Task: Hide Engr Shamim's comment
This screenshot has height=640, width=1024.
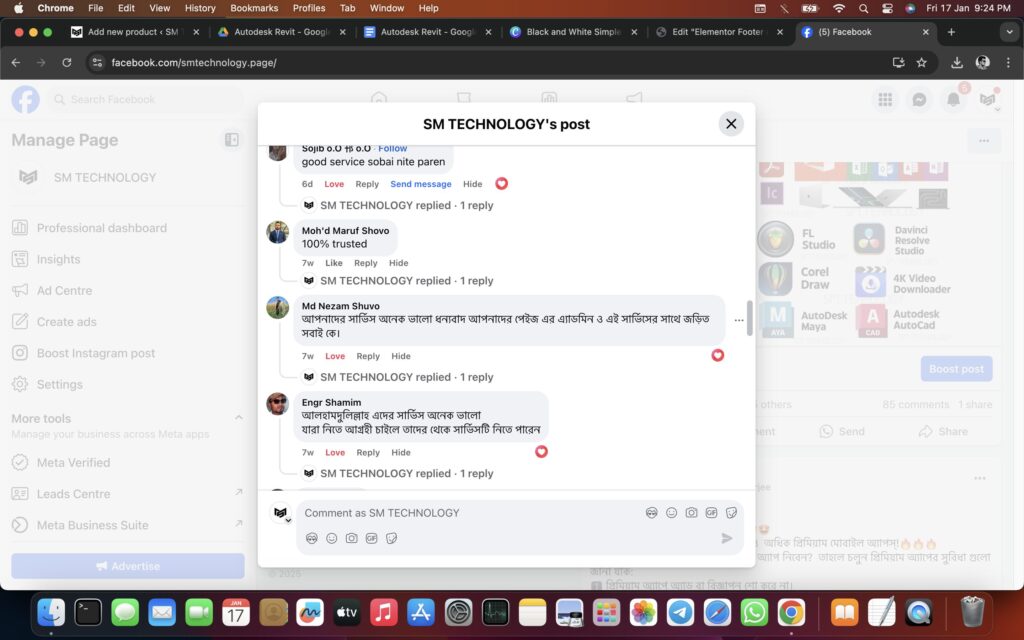Action: coord(401,452)
